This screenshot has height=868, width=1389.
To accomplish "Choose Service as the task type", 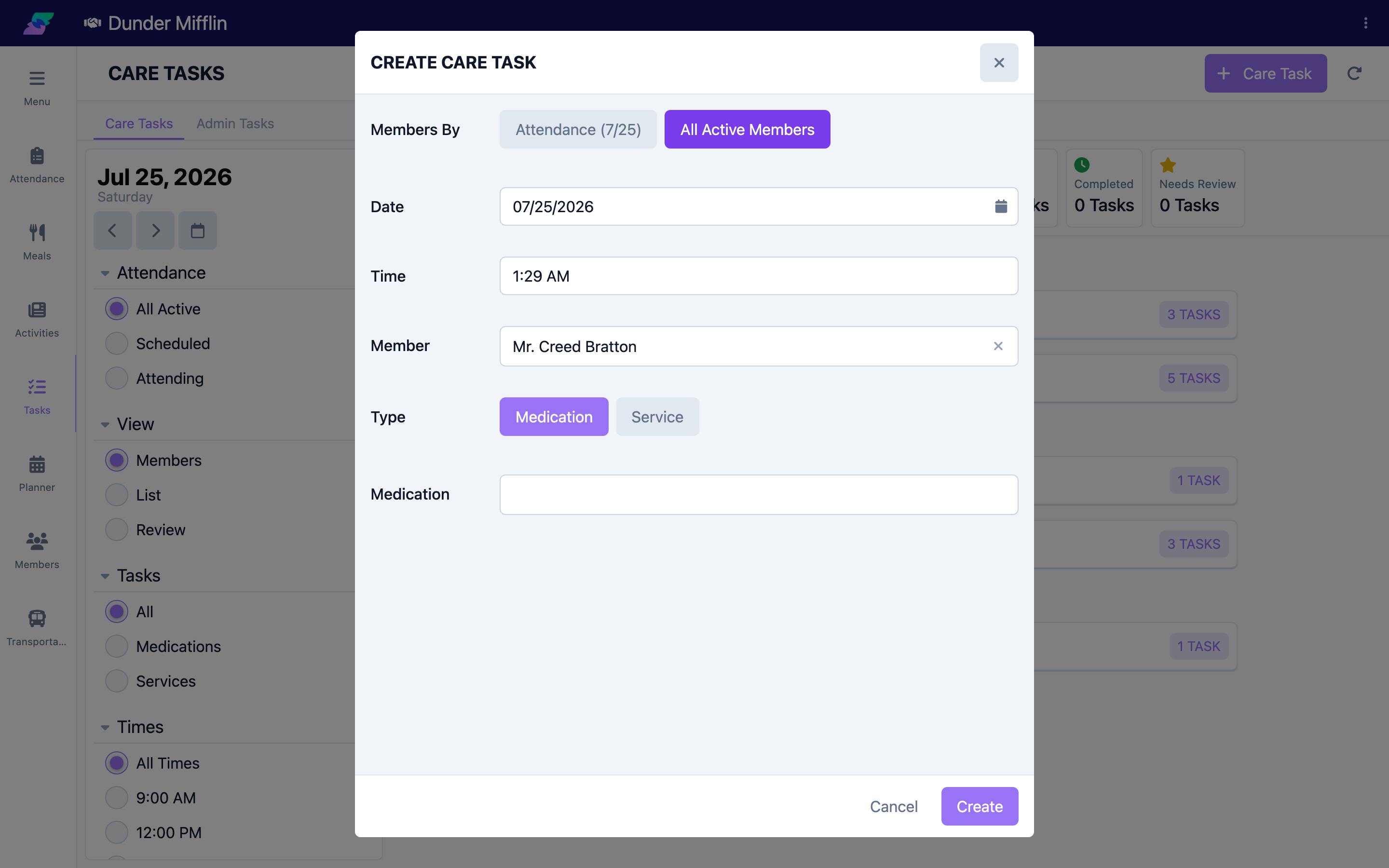I will 657,417.
